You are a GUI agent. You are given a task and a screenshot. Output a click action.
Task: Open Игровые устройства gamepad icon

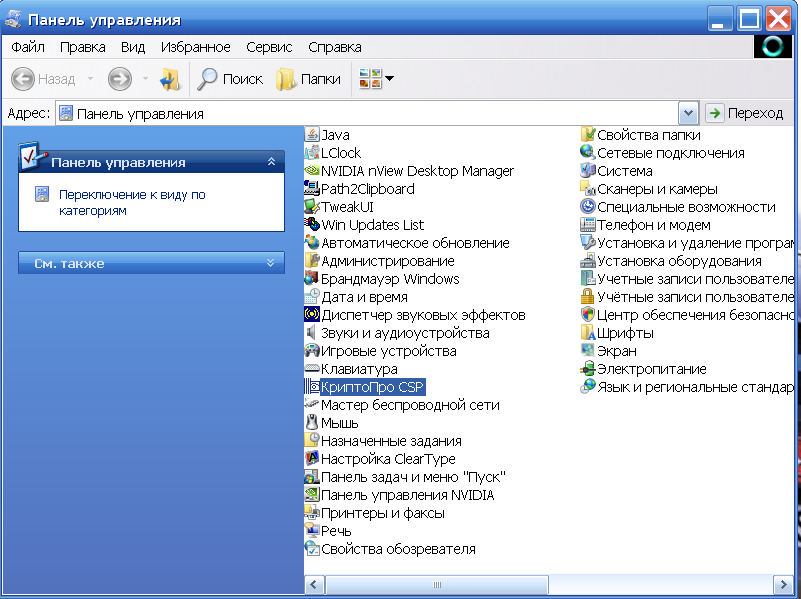click(312, 351)
